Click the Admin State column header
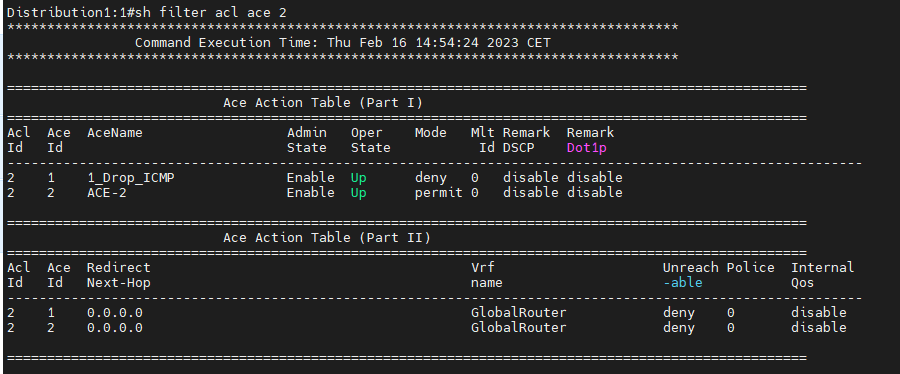The height and width of the screenshot is (374, 900). (307, 140)
